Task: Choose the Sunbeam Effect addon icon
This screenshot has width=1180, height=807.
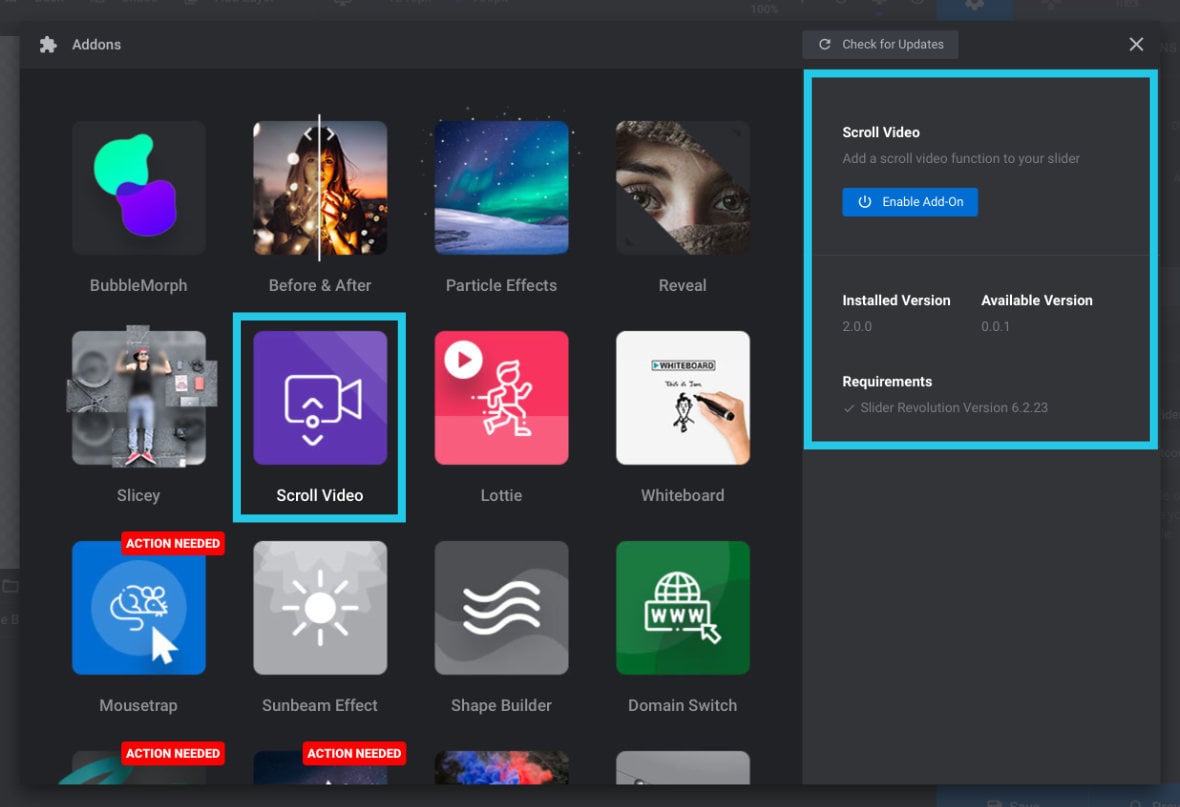Action: click(x=320, y=608)
